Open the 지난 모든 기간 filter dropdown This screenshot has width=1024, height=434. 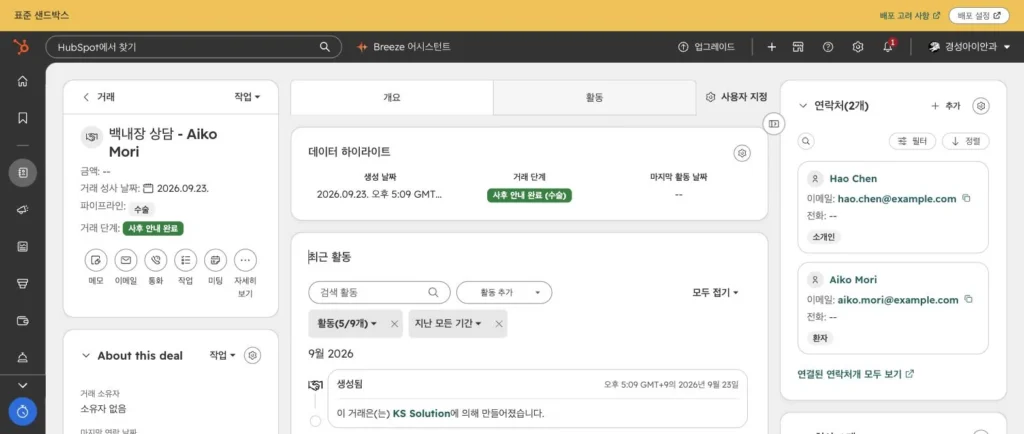click(448, 324)
